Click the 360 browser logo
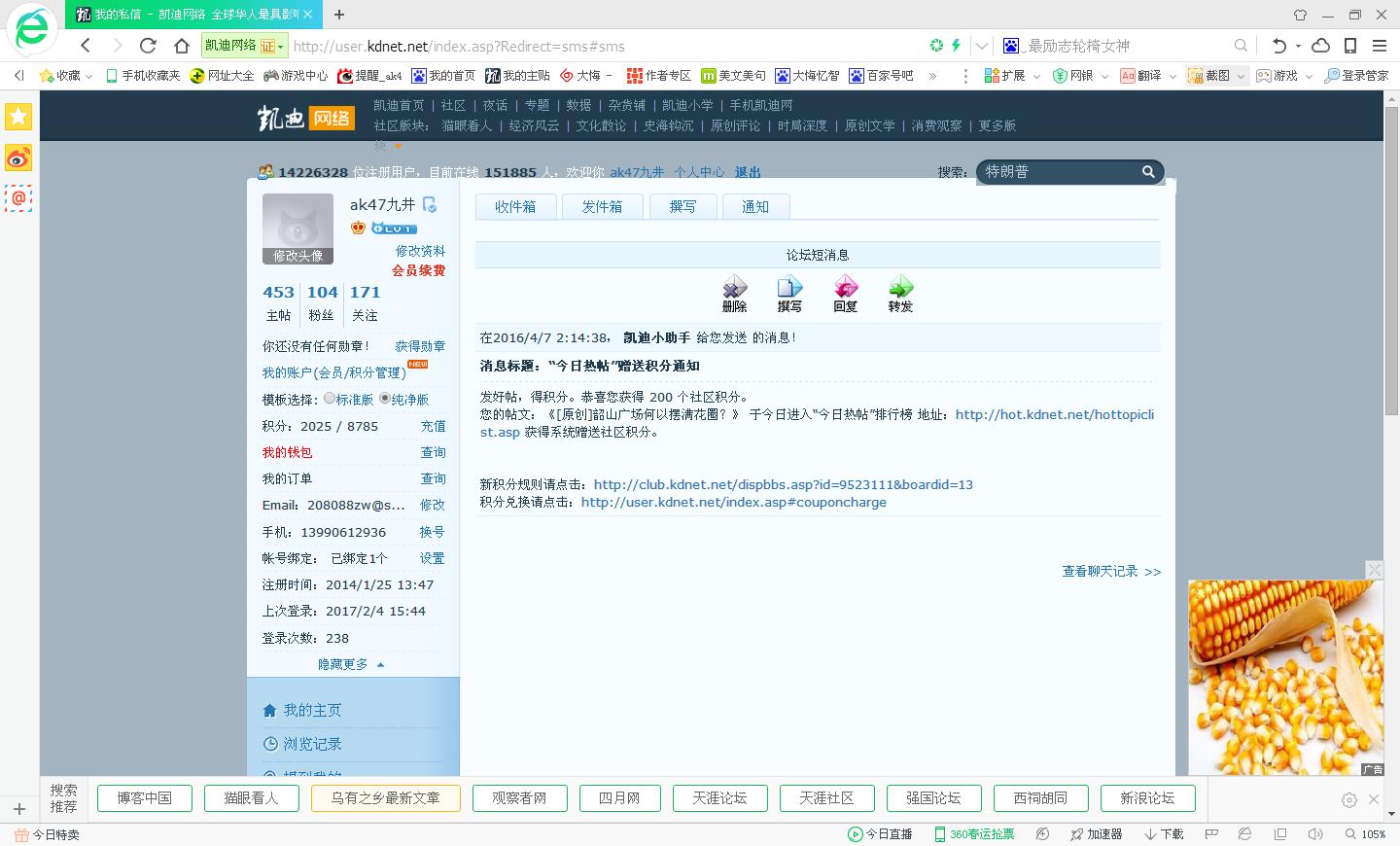The height and width of the screenshot is (846, 1400). [31, 29]
